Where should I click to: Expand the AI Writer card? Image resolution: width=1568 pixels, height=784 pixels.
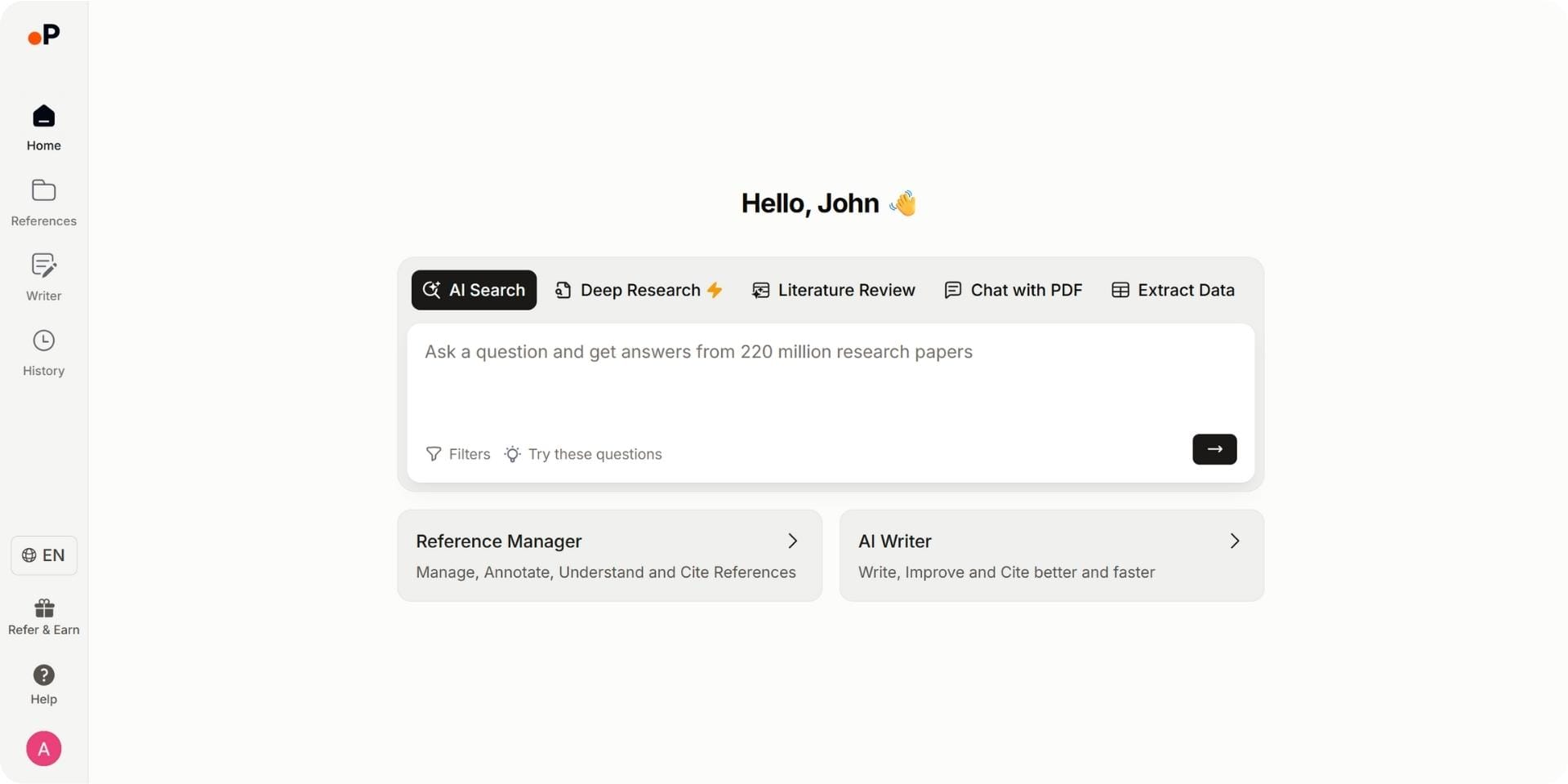(x=1234, y=541)
